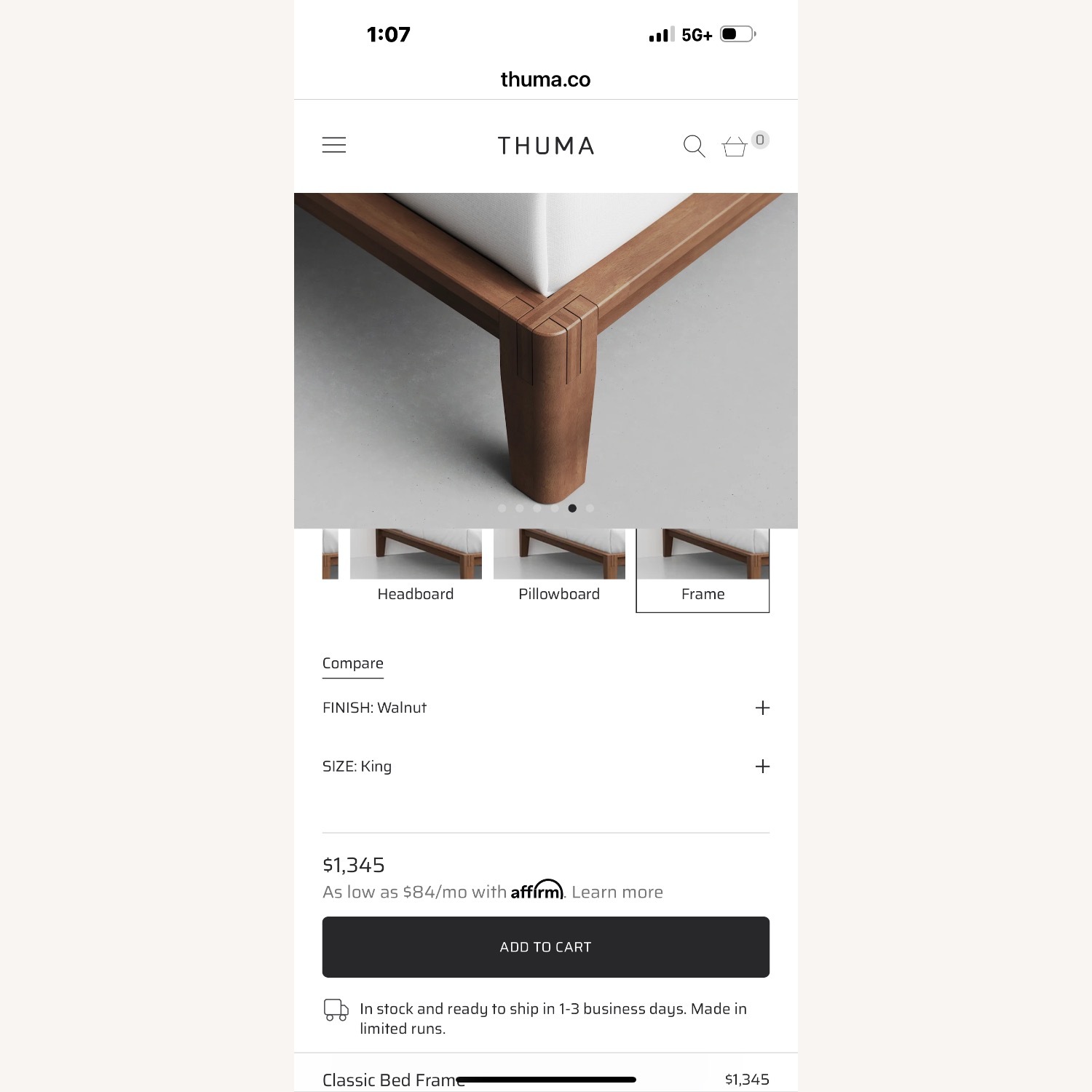Tap the search magnifier icon
The width and height of the screenshot is (1092, 1092).
(x=695, y=146)
